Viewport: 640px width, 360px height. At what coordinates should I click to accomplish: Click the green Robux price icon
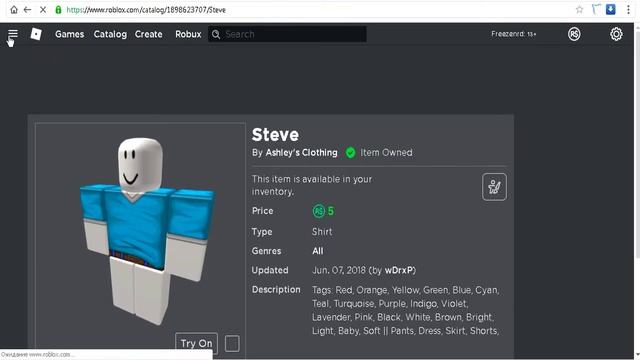point(318,211)
